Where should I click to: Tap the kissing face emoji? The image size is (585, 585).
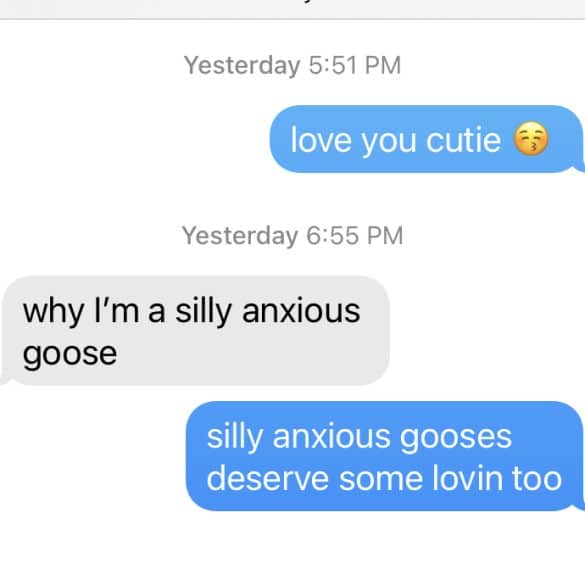click(531, 139)
